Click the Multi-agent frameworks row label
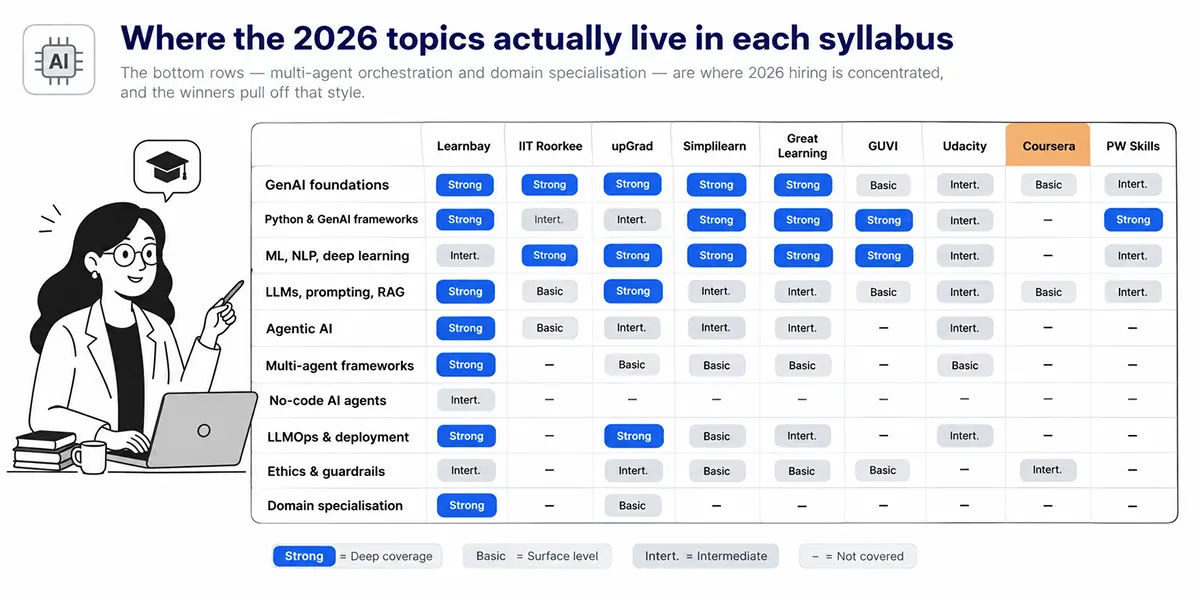The width and height of the screenshot is (1200, 600). (x=340, y=366)
